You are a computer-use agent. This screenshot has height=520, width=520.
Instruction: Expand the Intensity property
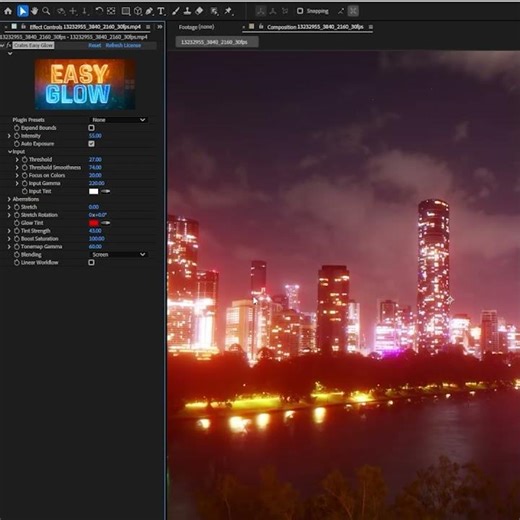[x=9, y=136]
